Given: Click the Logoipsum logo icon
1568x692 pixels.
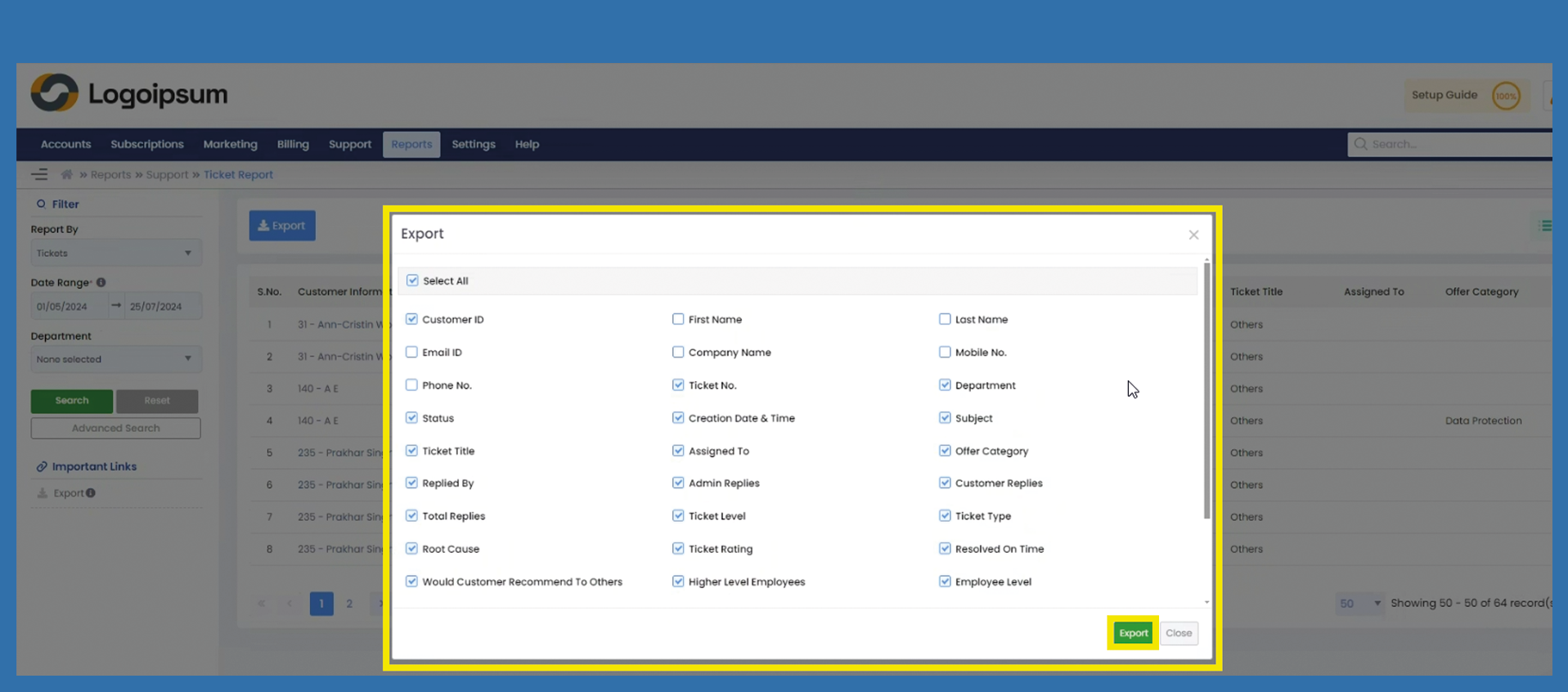Looking at the screenshot, I should pyautogui.click(x=54, y=93).
